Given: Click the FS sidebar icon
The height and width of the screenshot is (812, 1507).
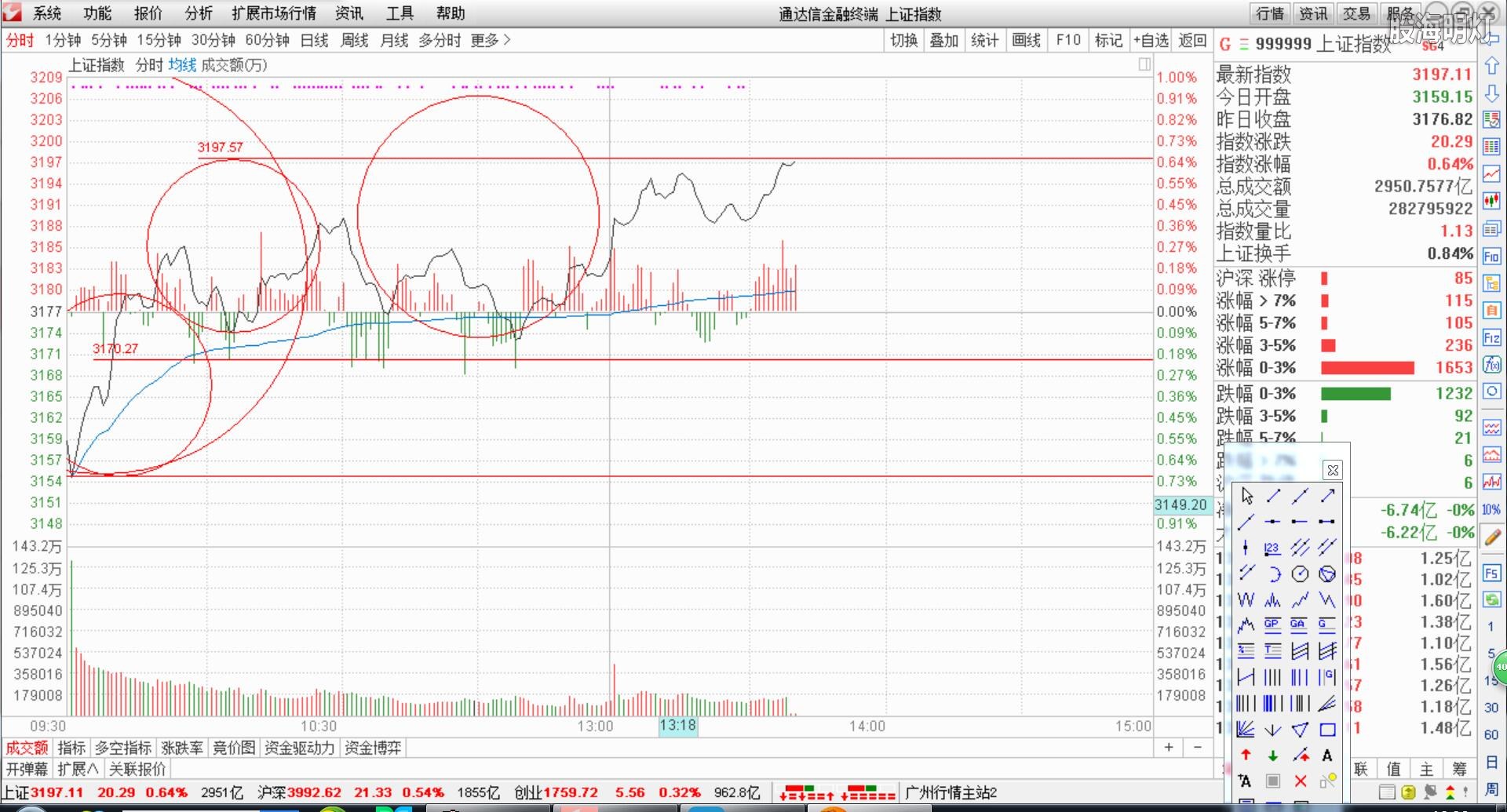Looking at the screenshot, I should tap(1492, 573).
